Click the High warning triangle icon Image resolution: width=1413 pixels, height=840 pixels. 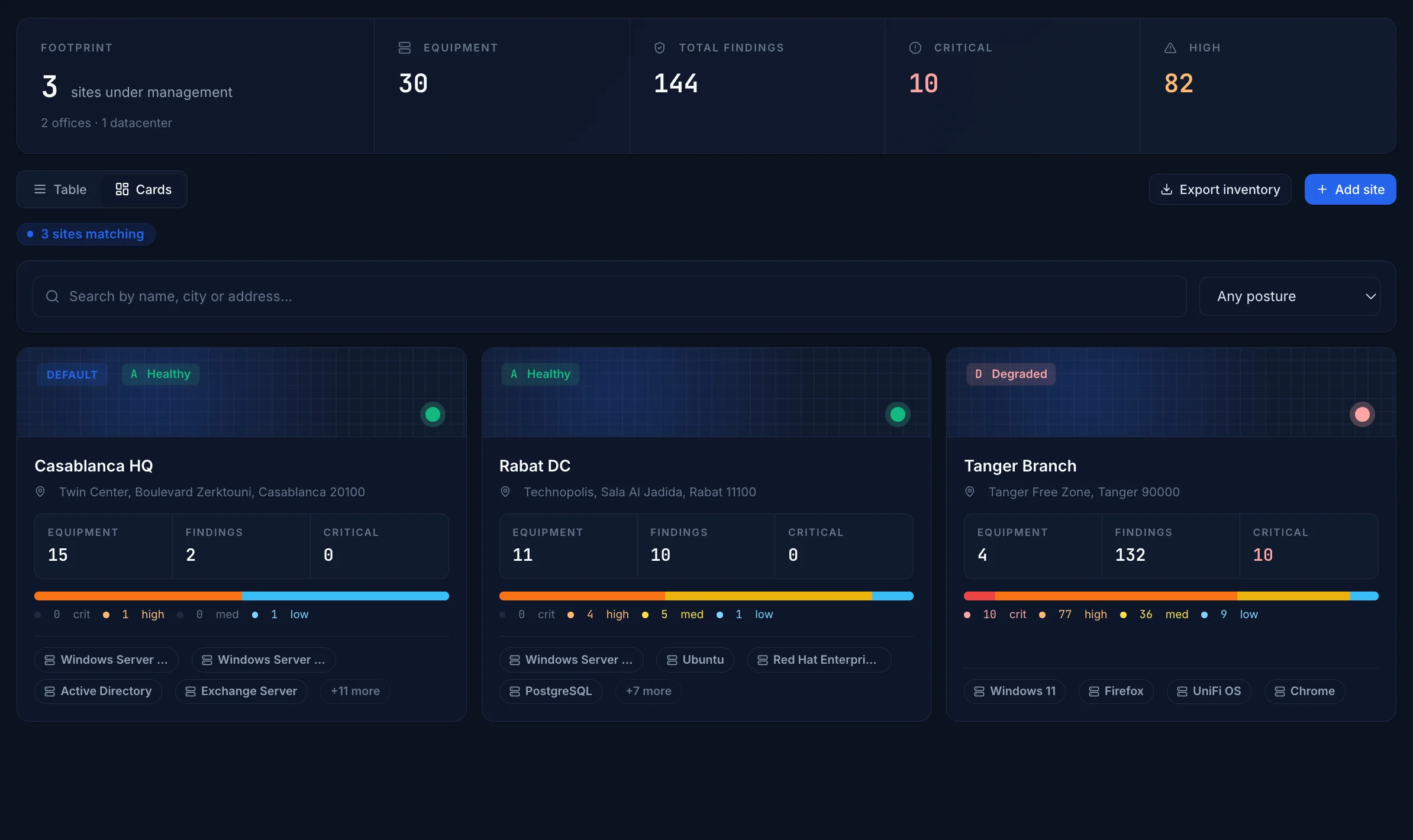[x=1170, y=48]
